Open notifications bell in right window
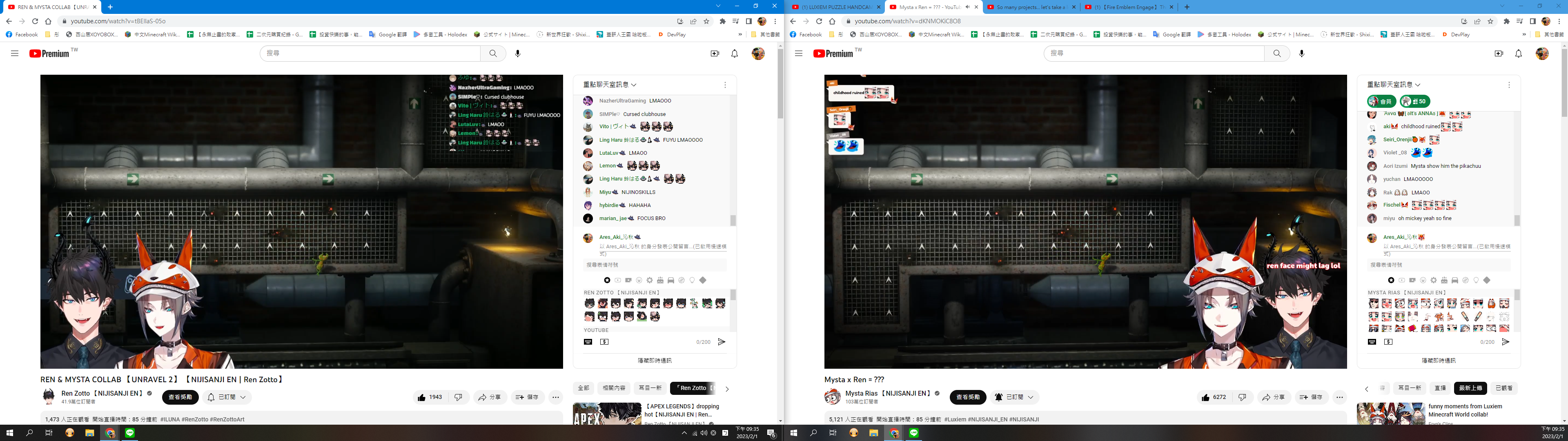 tap(1519, 53)
